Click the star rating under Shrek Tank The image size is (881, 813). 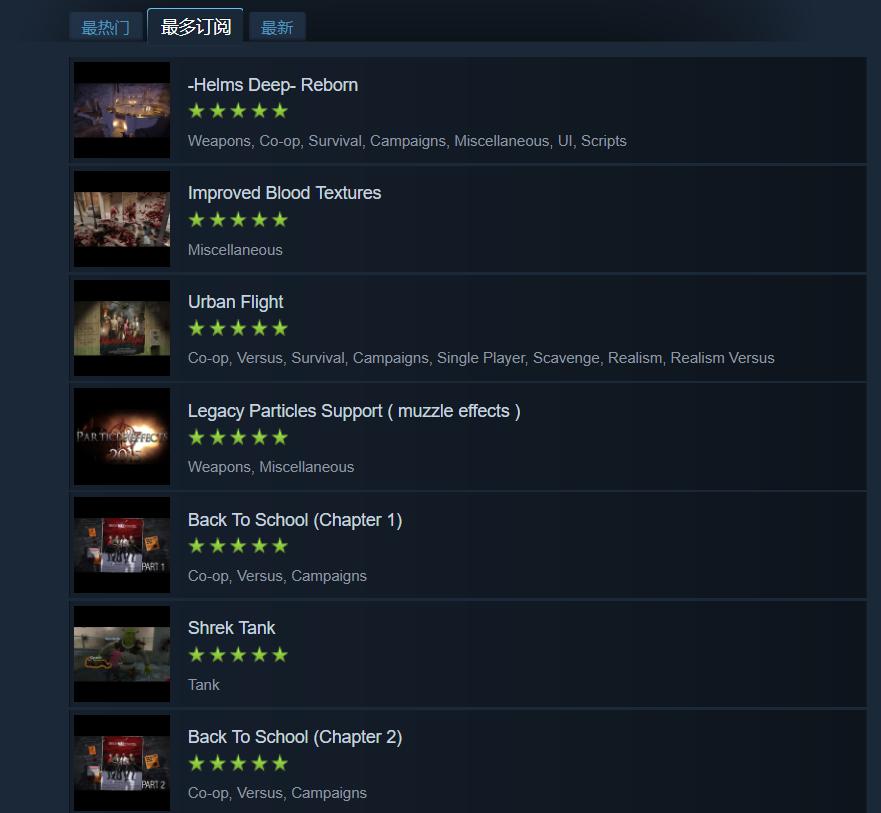(238, 655)
